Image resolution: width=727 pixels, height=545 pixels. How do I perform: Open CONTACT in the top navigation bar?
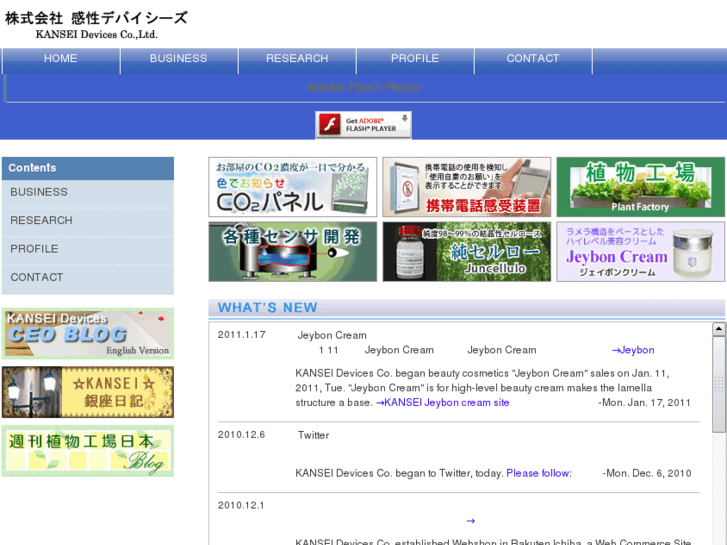[533, 59]
